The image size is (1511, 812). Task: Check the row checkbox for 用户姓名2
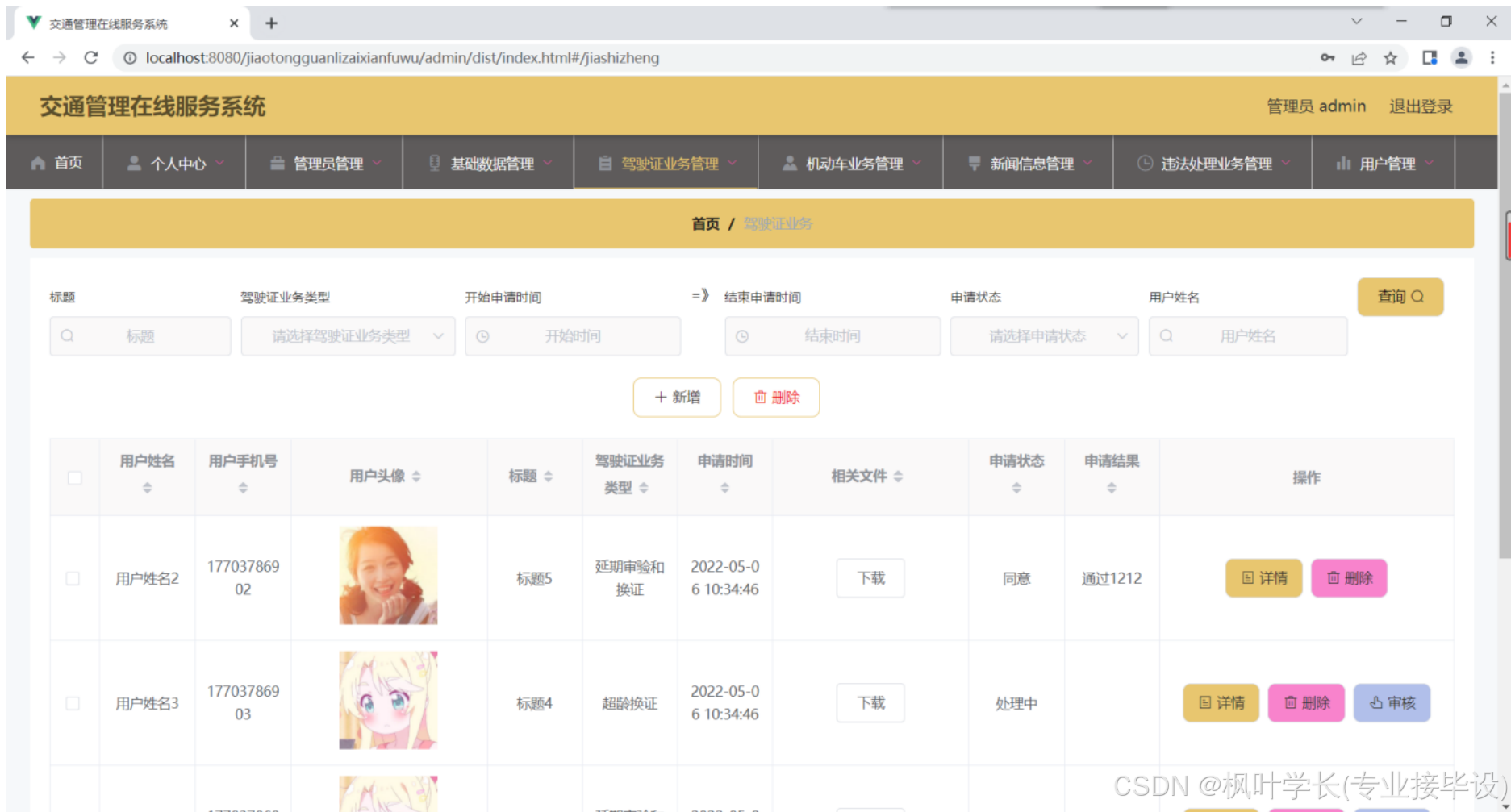[x=73, y=578]
